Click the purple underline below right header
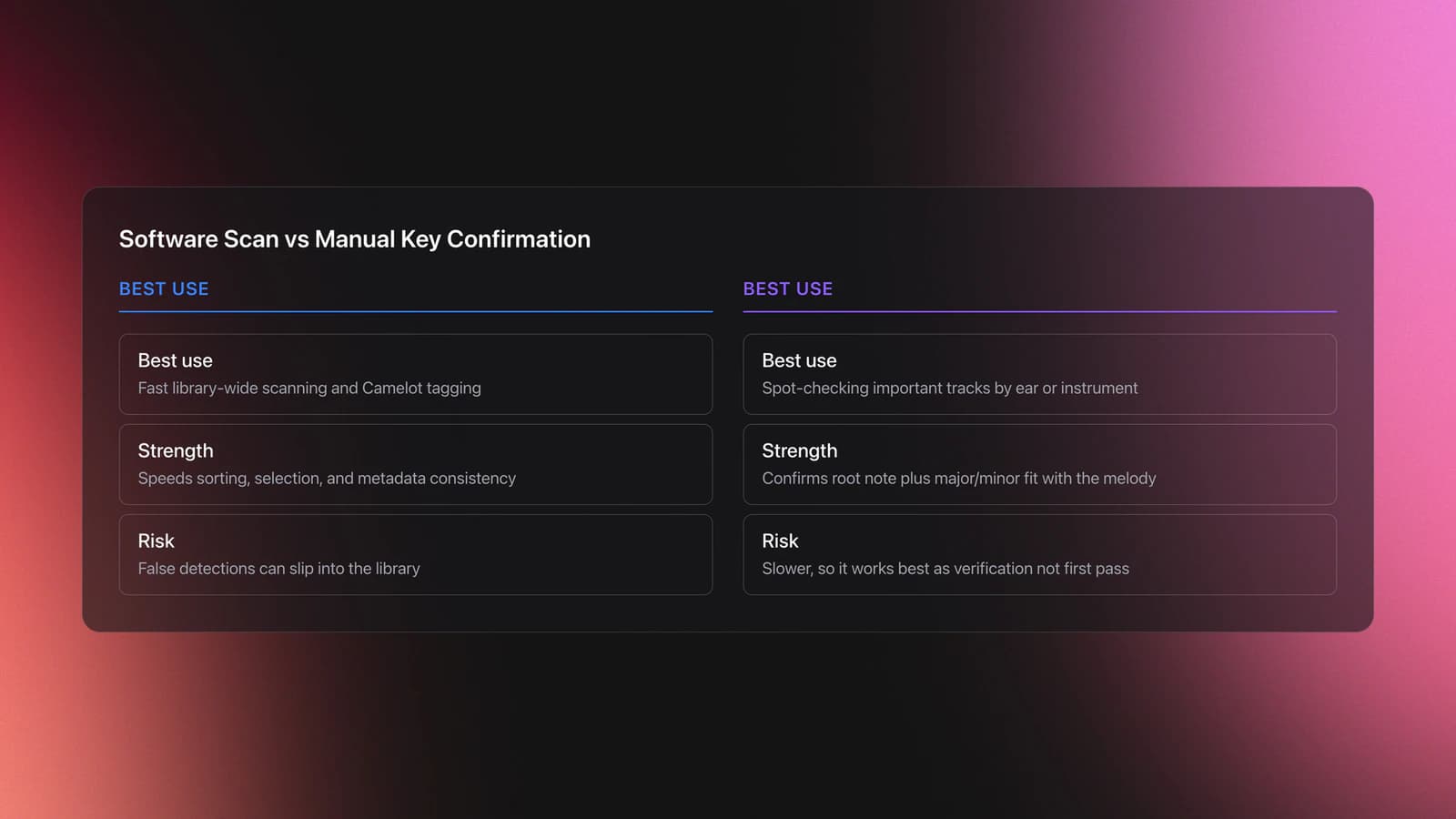 (1040, 311)
